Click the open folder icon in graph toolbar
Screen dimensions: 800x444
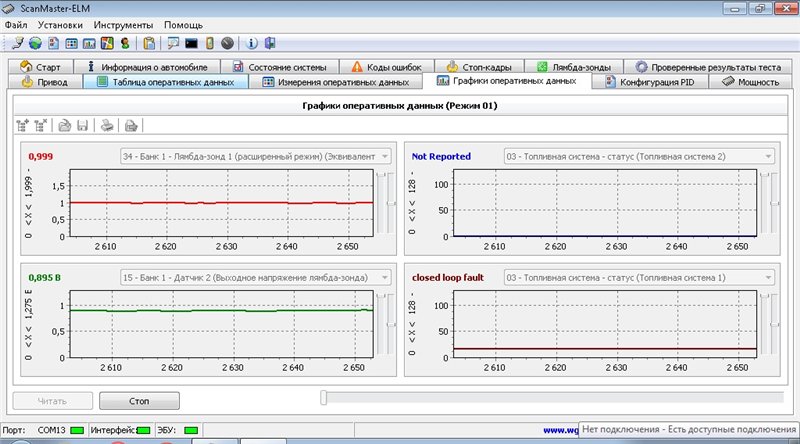[64, 125]
